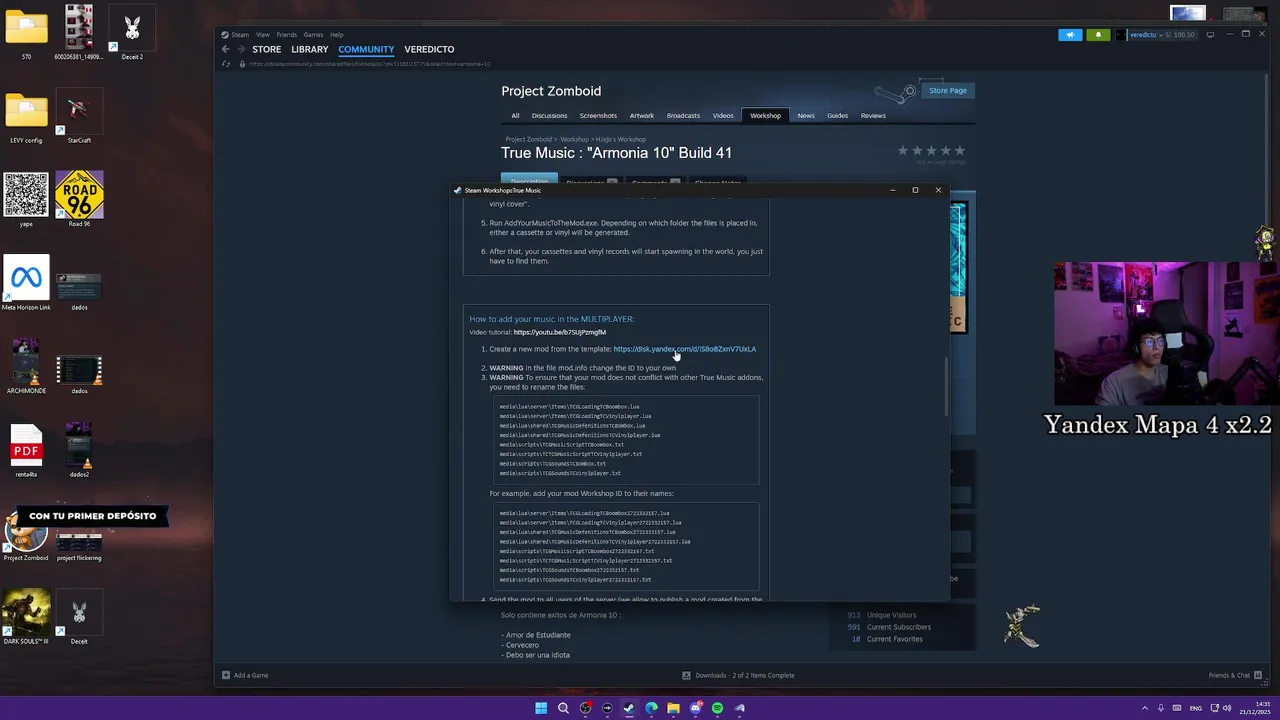The width and height of the screenshot is (1280, 720).
Task: Open Downloads status at bottom
Action: [738, 675]
